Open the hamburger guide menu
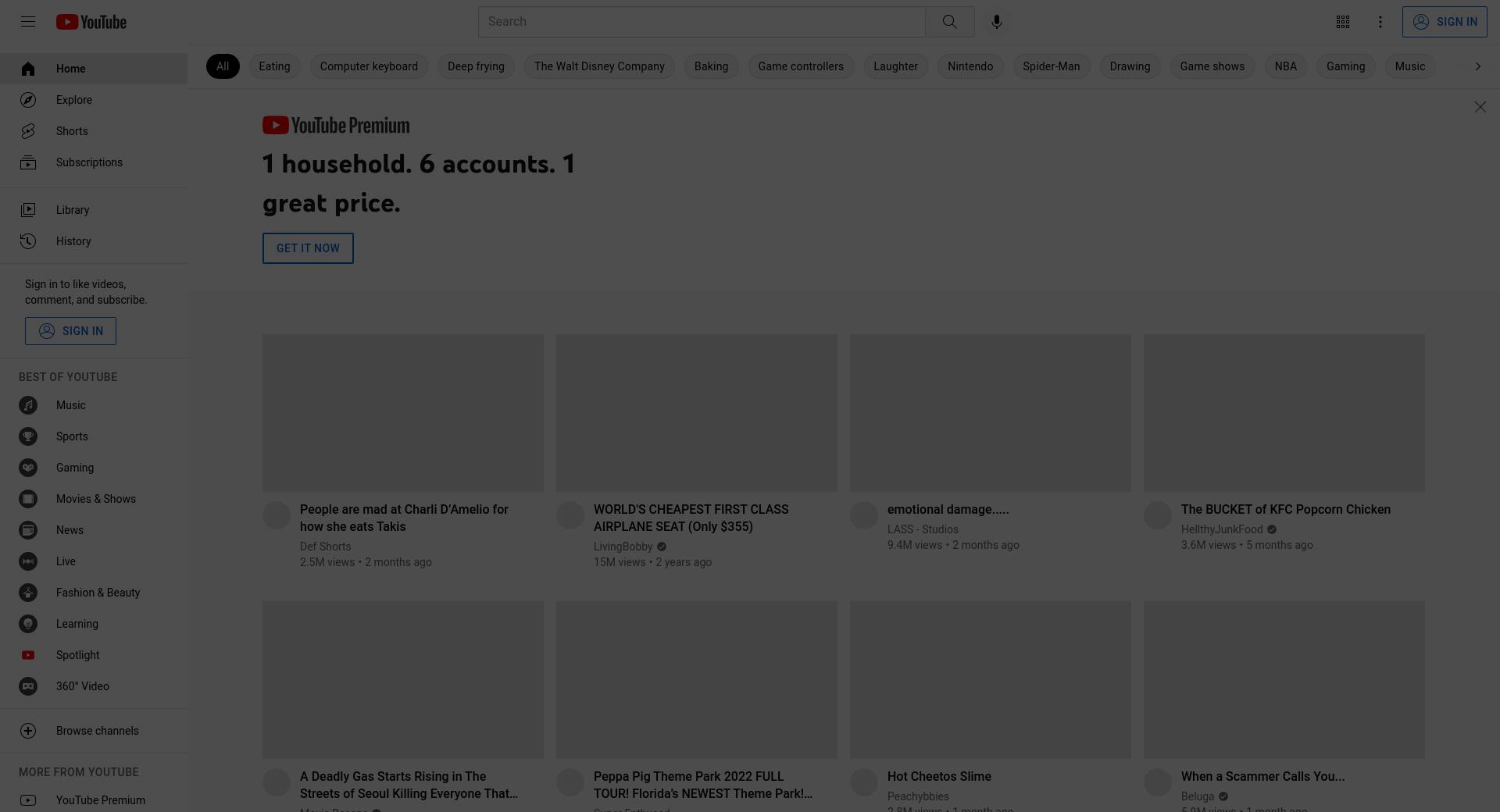The width and height of the screenshot is (1500, 812). click(x=28, y=22)
